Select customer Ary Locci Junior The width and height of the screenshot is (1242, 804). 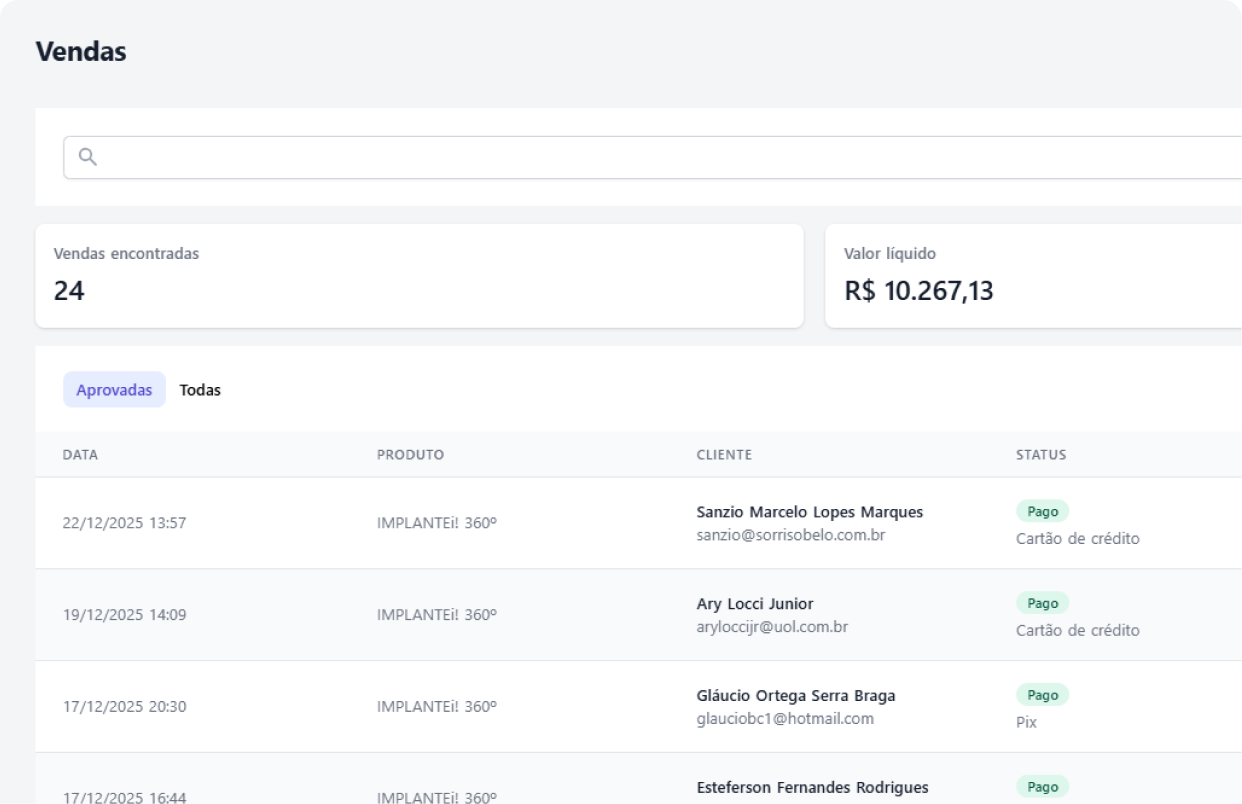pos(754,604)
